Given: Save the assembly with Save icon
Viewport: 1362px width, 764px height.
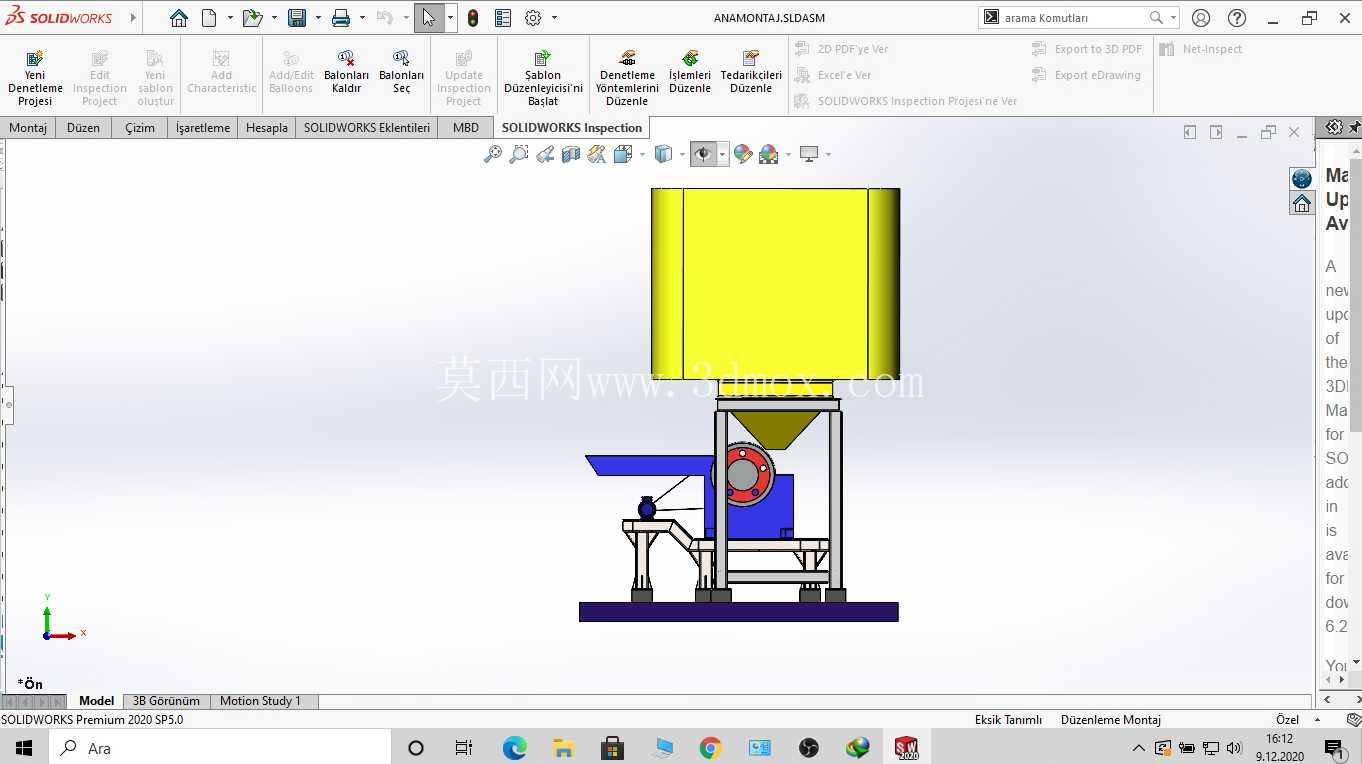Looking at the screenshot, I should click(297, 18).
